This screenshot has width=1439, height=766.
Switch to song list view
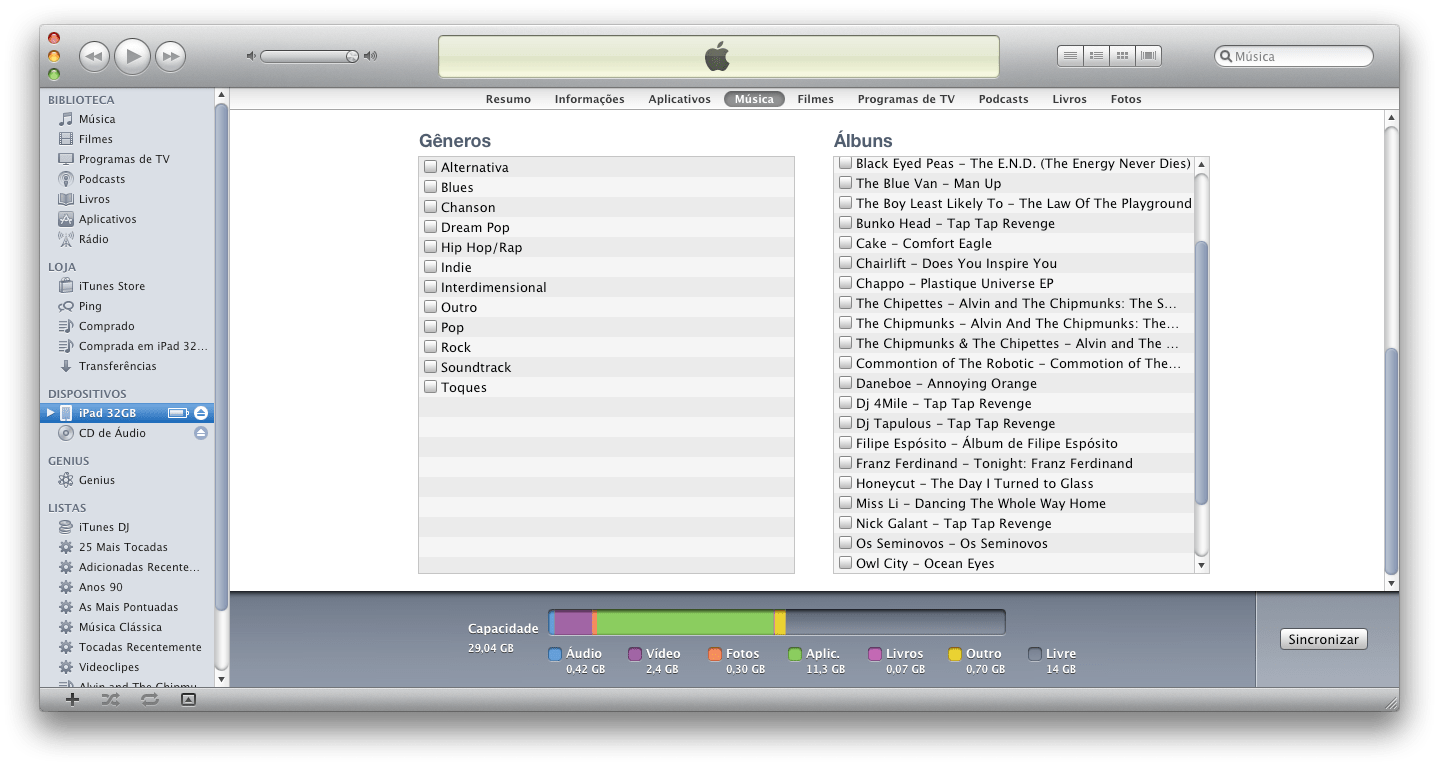[1071, 56]
